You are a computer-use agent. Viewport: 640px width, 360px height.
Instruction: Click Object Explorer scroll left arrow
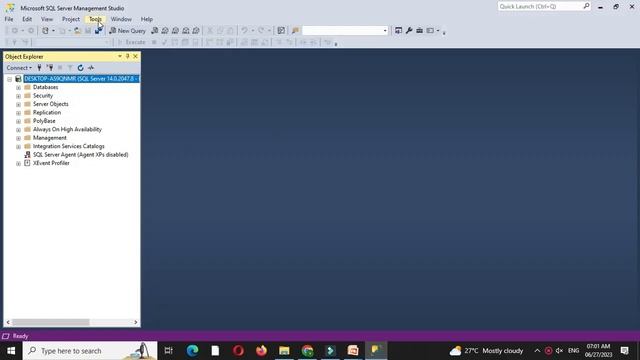(x=8, y=322)
